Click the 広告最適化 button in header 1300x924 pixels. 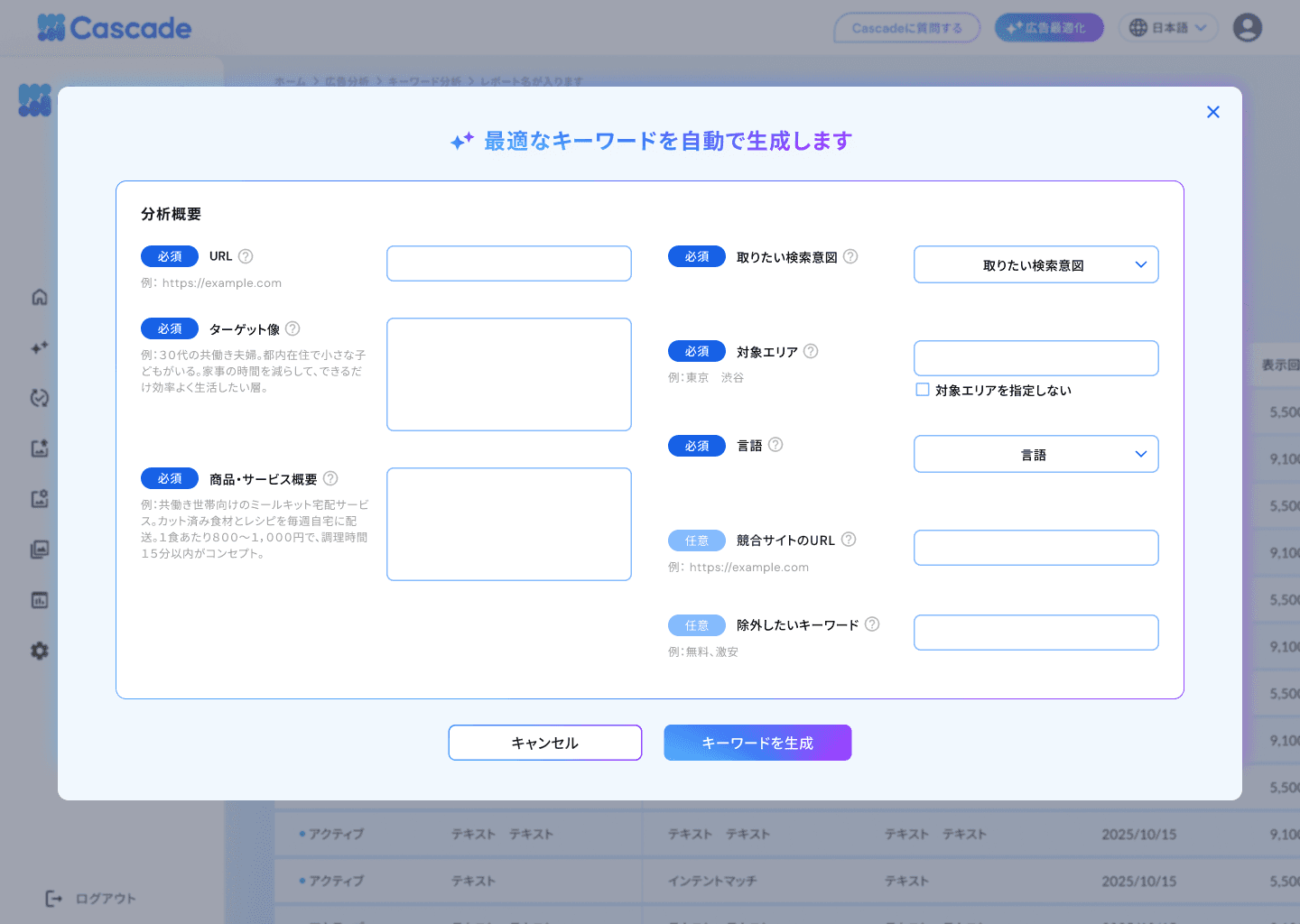tap(1049, 28)
